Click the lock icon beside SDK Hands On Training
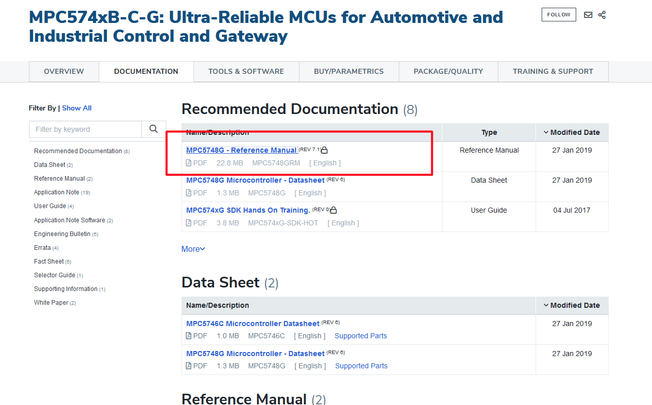 pos(333,209)
